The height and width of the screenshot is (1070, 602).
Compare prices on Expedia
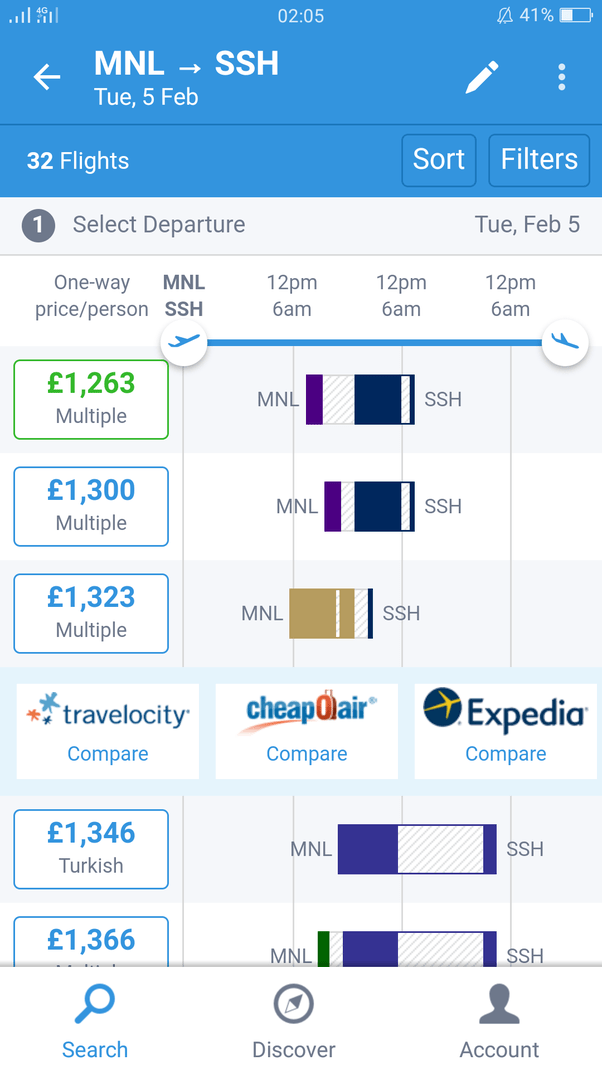[x=506, y=731]
